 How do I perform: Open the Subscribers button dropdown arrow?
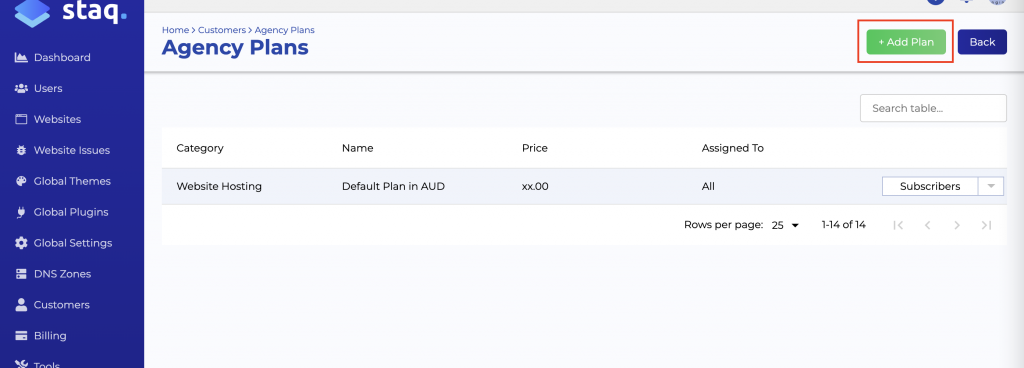[x=991, y=186]
